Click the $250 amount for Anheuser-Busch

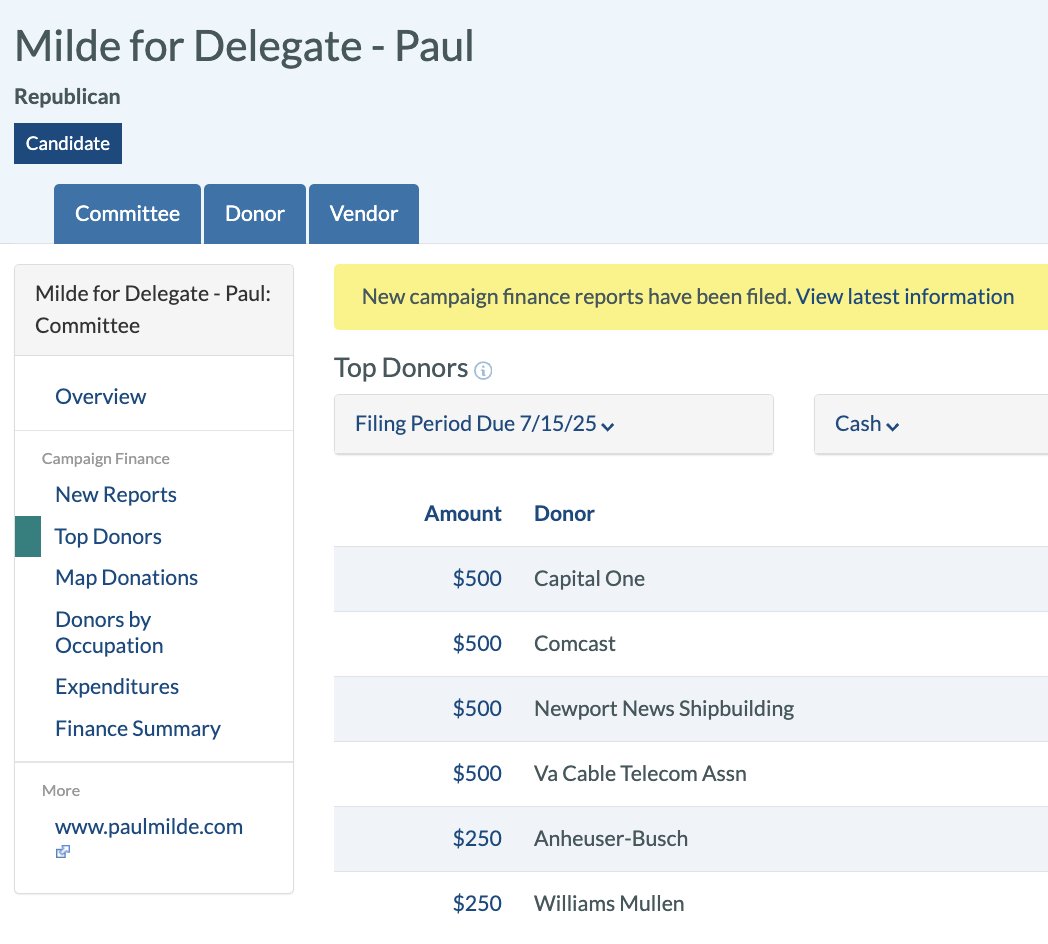coord(477,838)
